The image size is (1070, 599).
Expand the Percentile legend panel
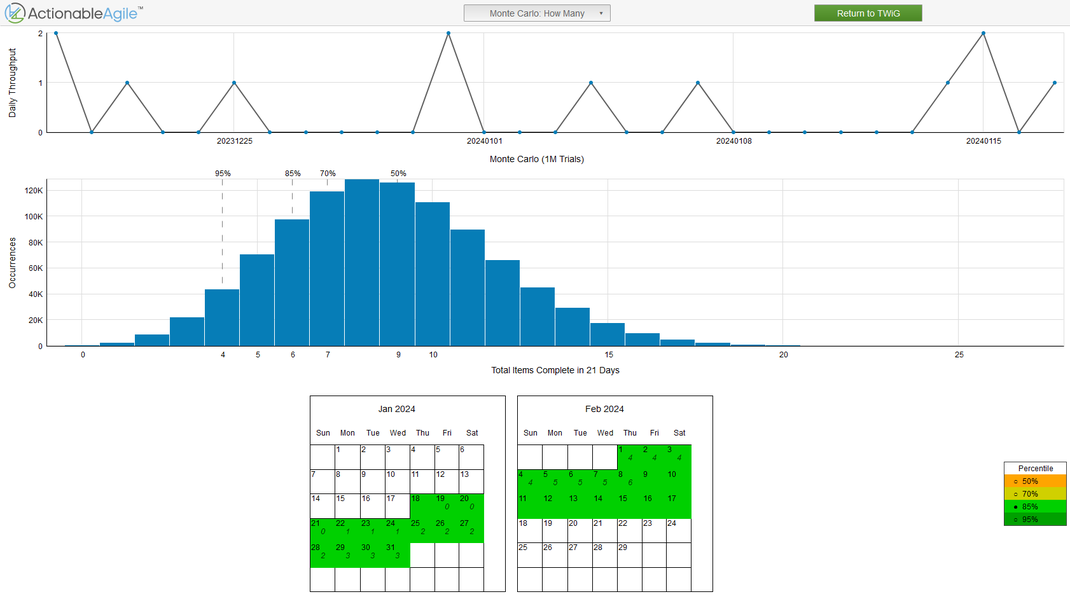(1036, 468)
